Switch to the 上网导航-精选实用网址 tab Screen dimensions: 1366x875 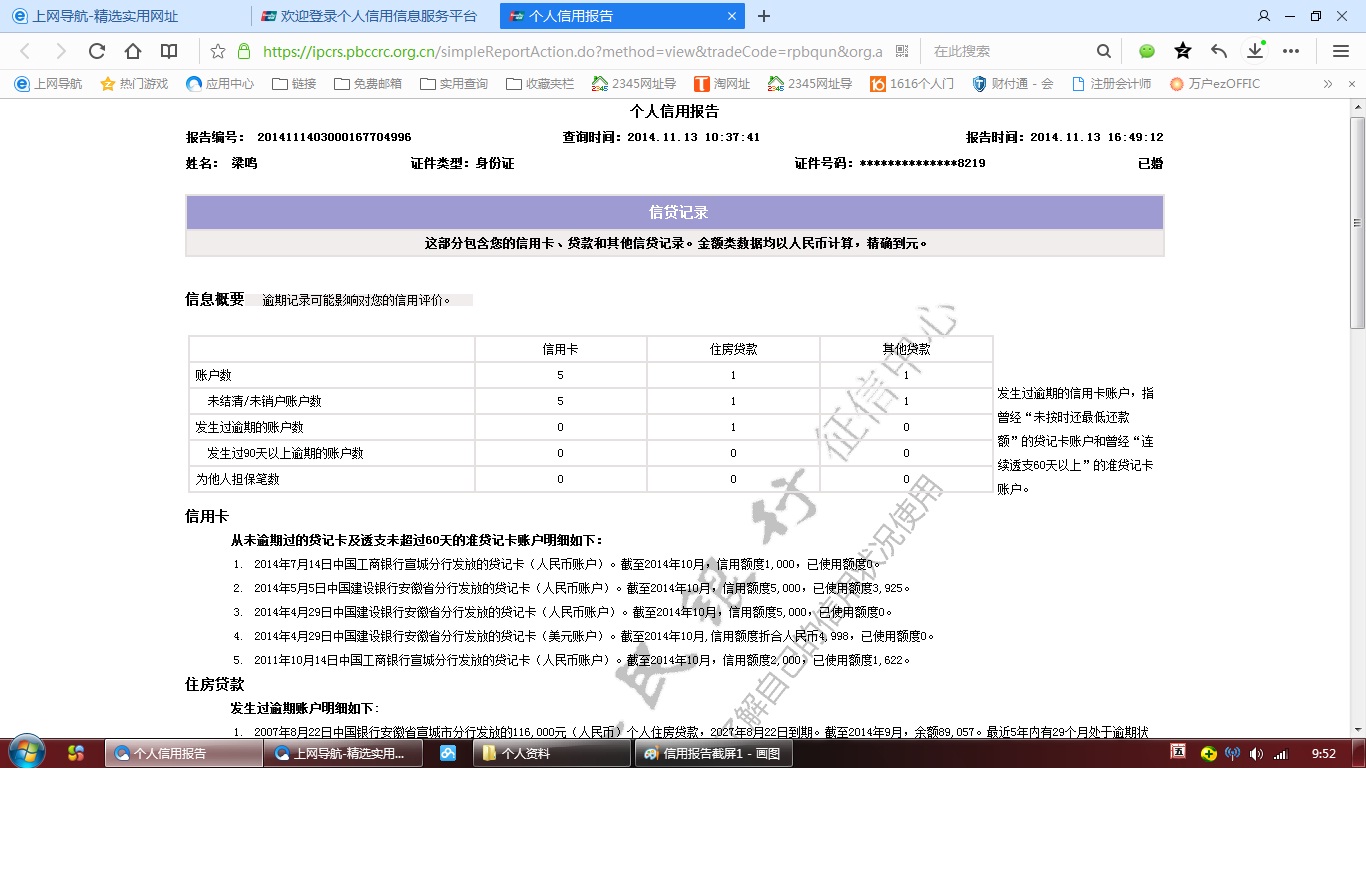point(125,16)
